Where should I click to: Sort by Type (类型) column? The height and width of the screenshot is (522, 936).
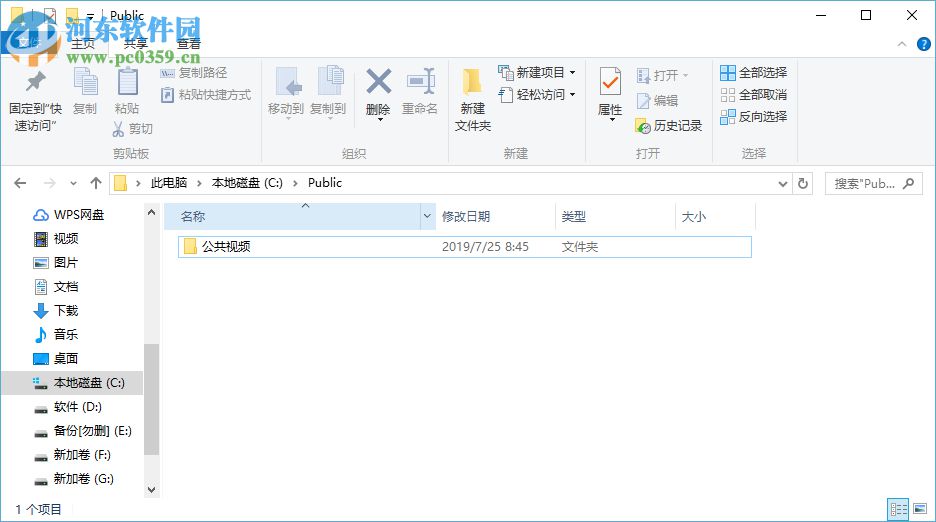pos(615,216)
